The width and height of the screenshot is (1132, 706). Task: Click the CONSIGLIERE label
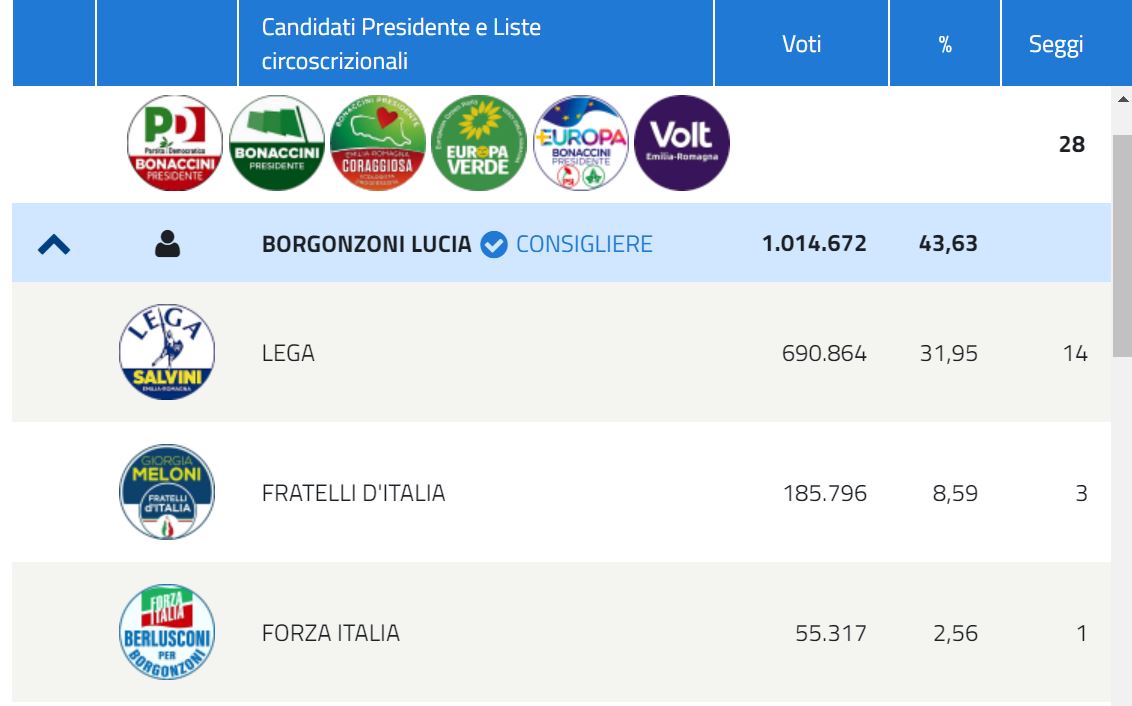tap(584, 244)
